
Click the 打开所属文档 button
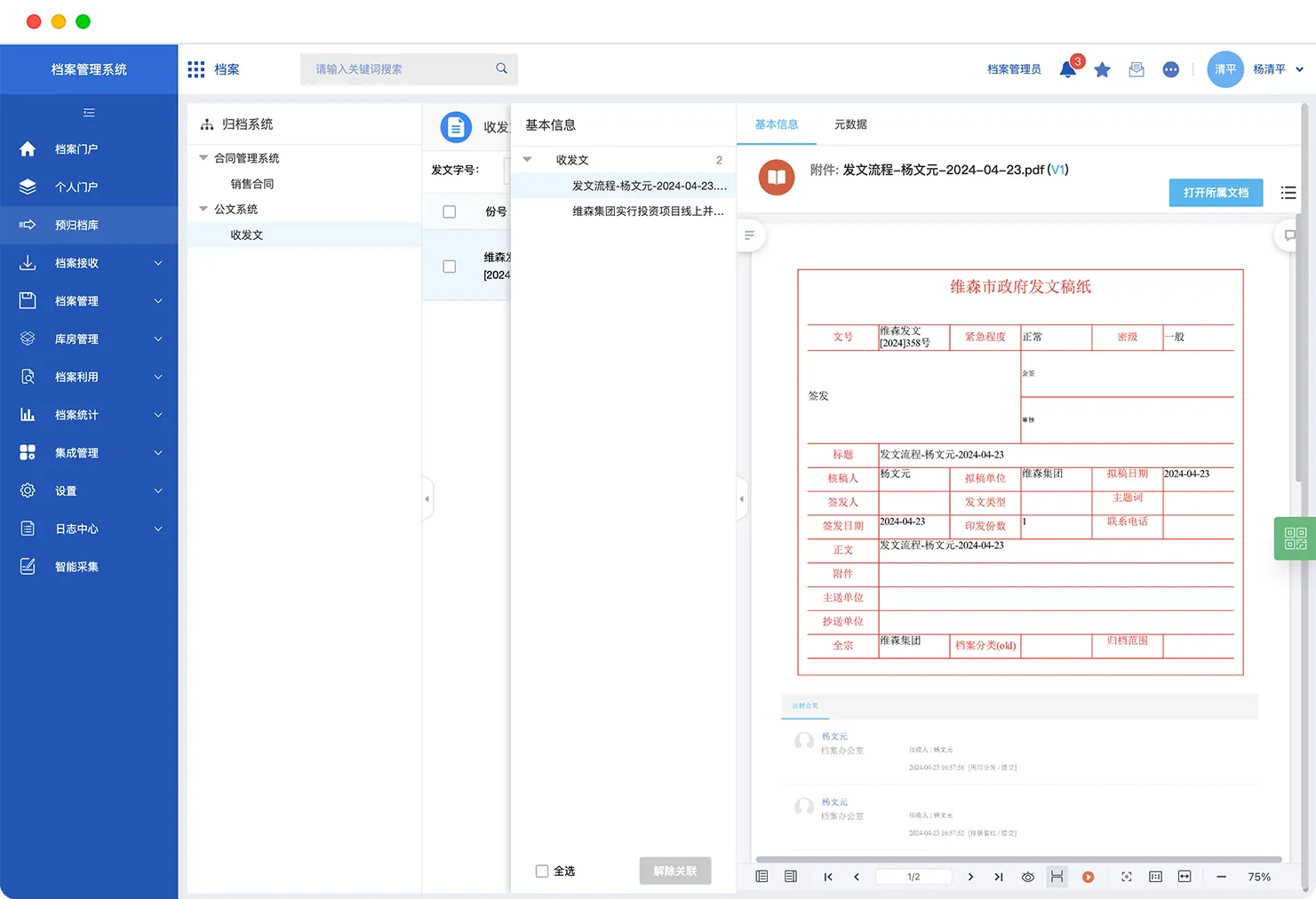coord(1216,193)
